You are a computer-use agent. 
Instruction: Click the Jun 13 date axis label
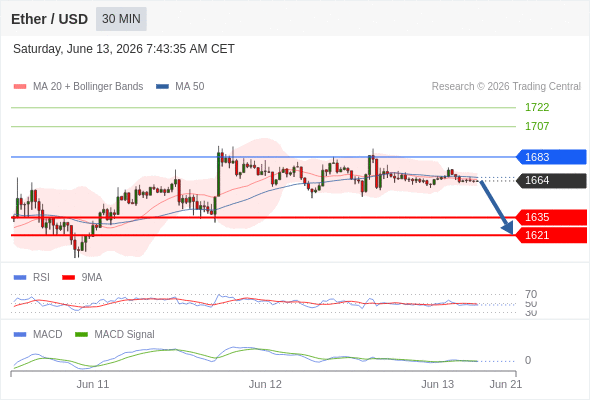(x=437, y=384)
